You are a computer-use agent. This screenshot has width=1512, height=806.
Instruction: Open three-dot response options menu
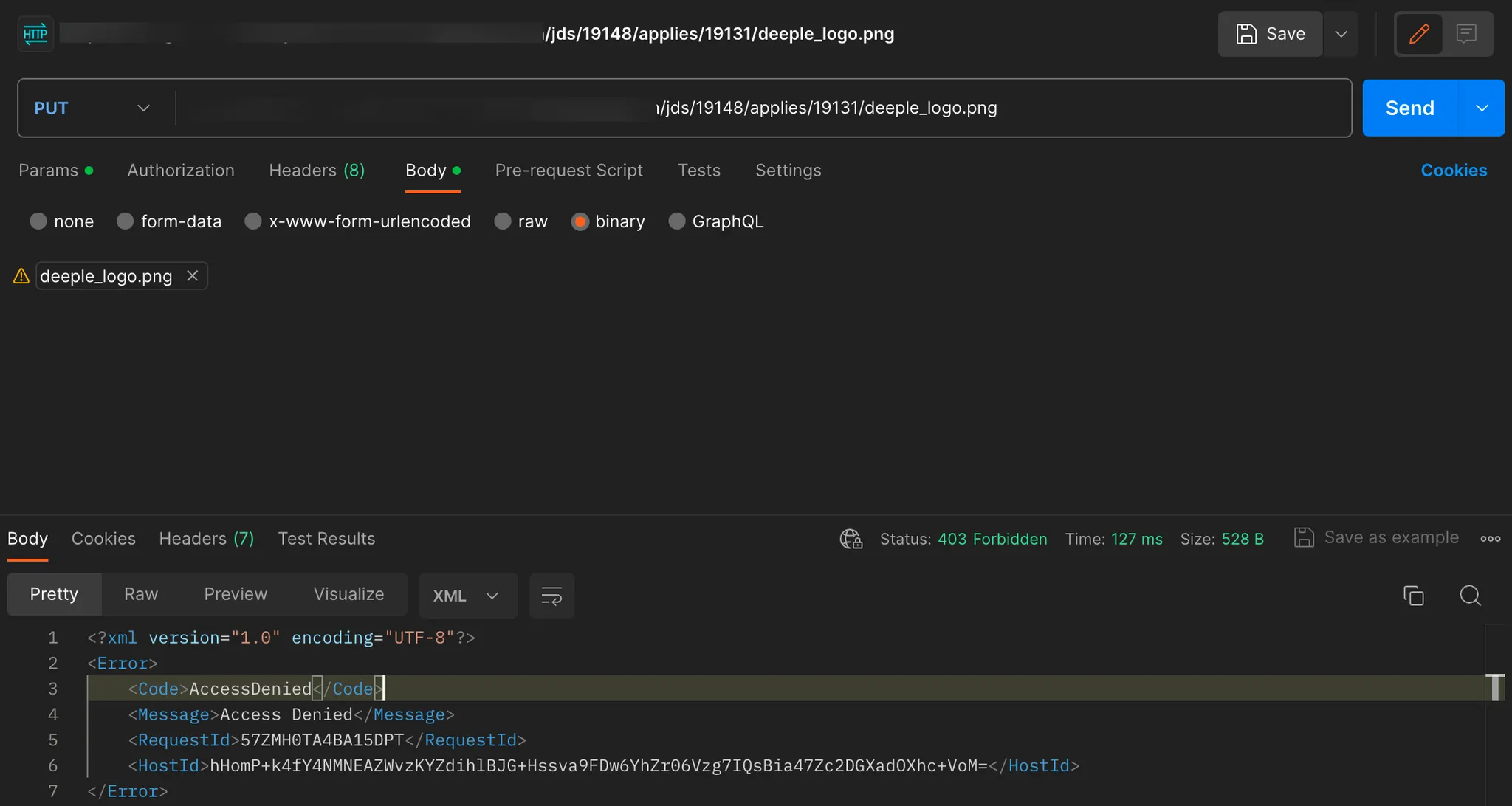(x=1490, y=539)
